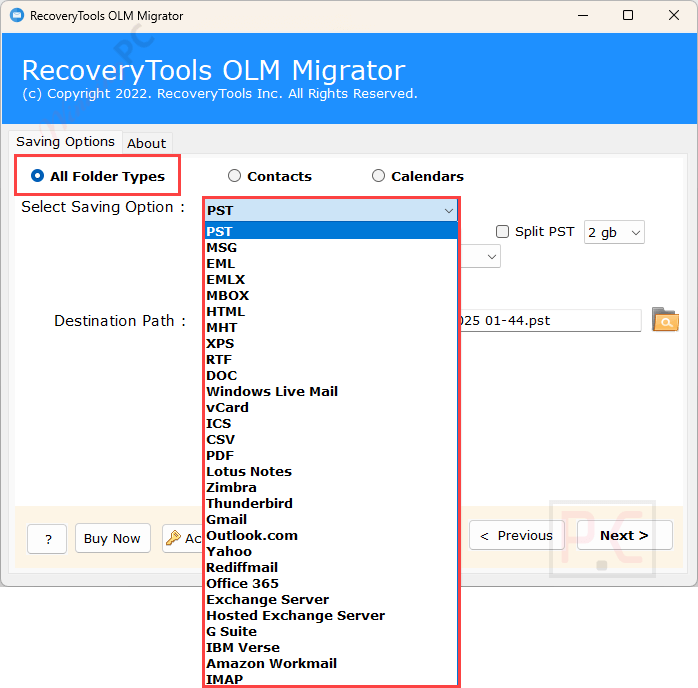
Task: Open the partially hidden dropdown below Split PST
Action: (x=480, y=256)
